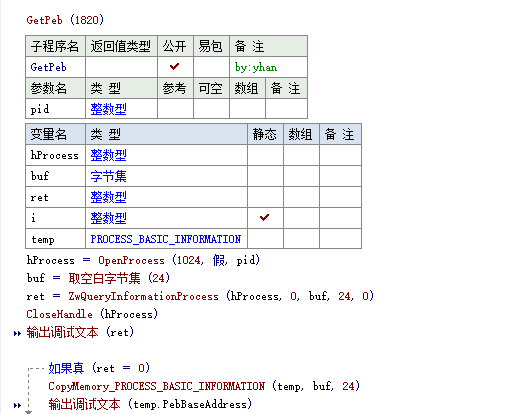The height and width of the screenshot is (414, 510).
Task: Select the parameter name pid
Action: tap(40, 109)
